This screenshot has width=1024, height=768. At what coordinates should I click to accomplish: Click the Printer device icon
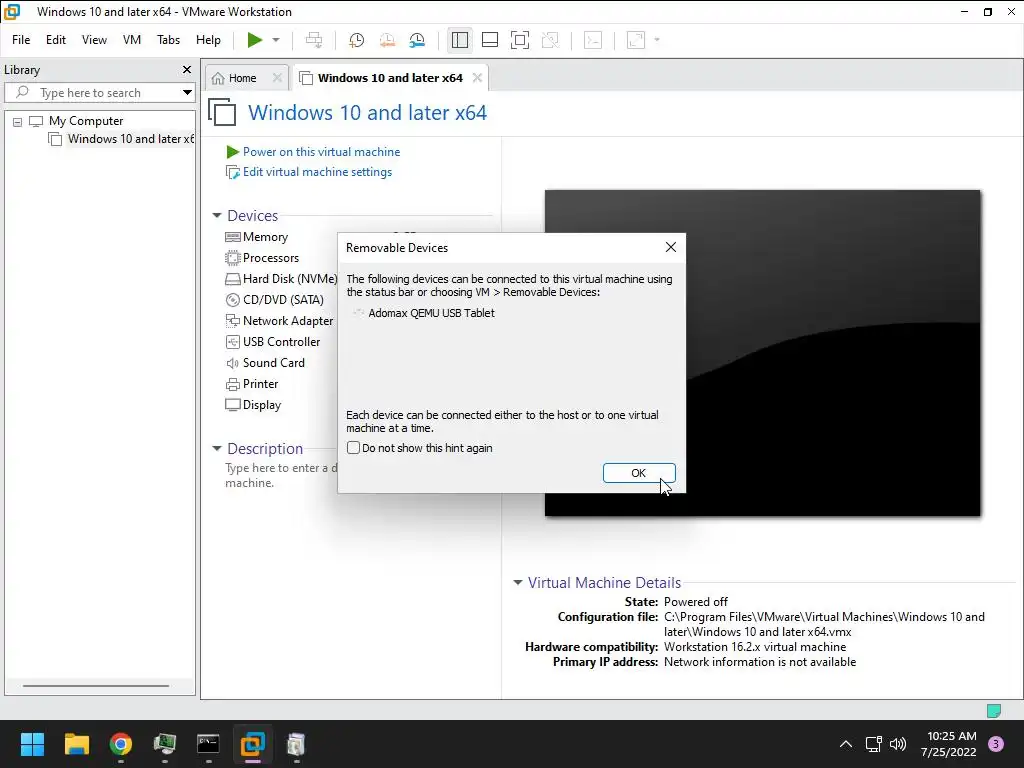click(232, 384)
